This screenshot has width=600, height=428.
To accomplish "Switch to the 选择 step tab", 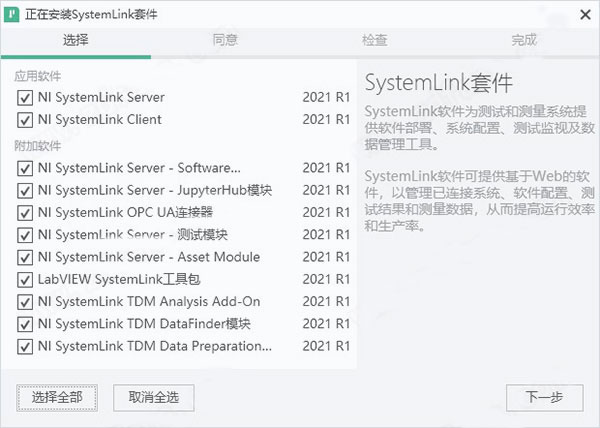I will 75,40.
